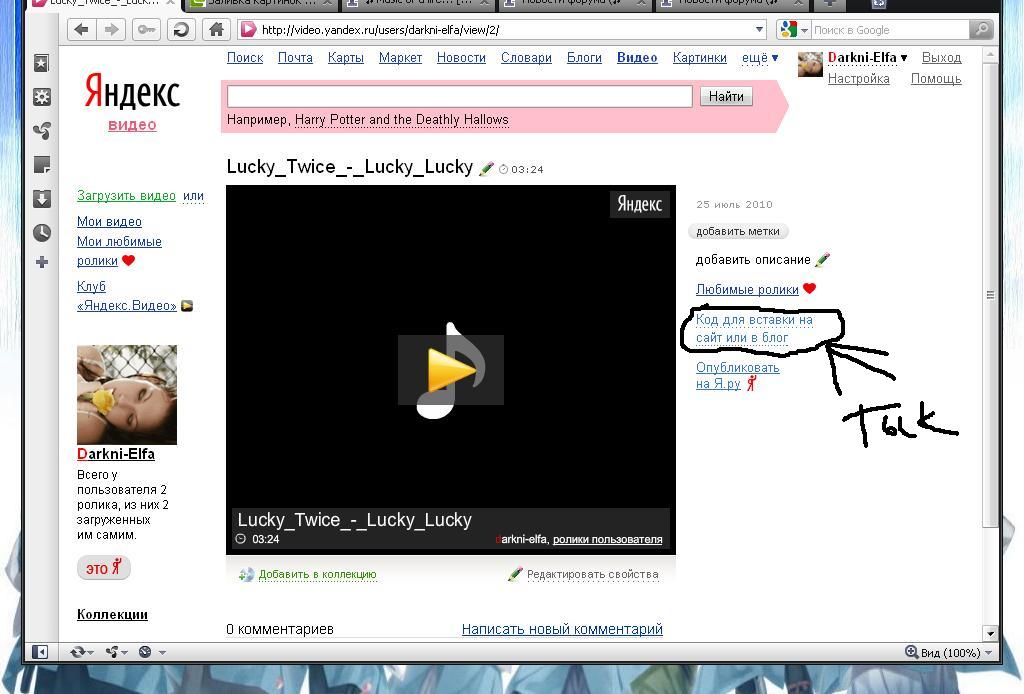Image resolution: width=1024 pixels, height=694 pixels.
Task: Open Код для вставки на сайт link
Action: click(754, 328)
